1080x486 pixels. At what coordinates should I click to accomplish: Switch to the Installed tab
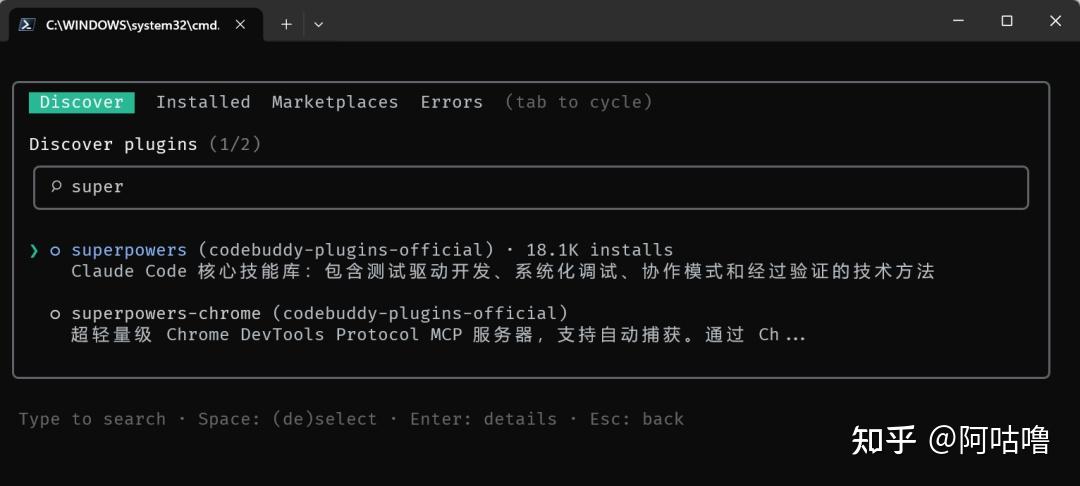(203, 102)
